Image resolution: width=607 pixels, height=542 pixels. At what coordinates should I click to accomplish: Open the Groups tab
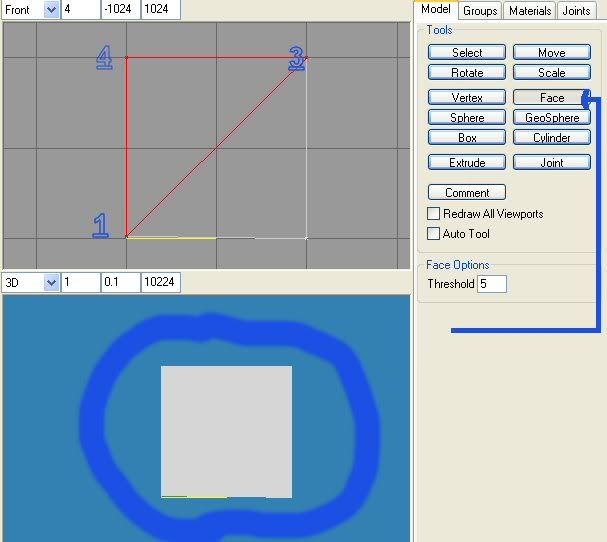click(x=480, y=10)
